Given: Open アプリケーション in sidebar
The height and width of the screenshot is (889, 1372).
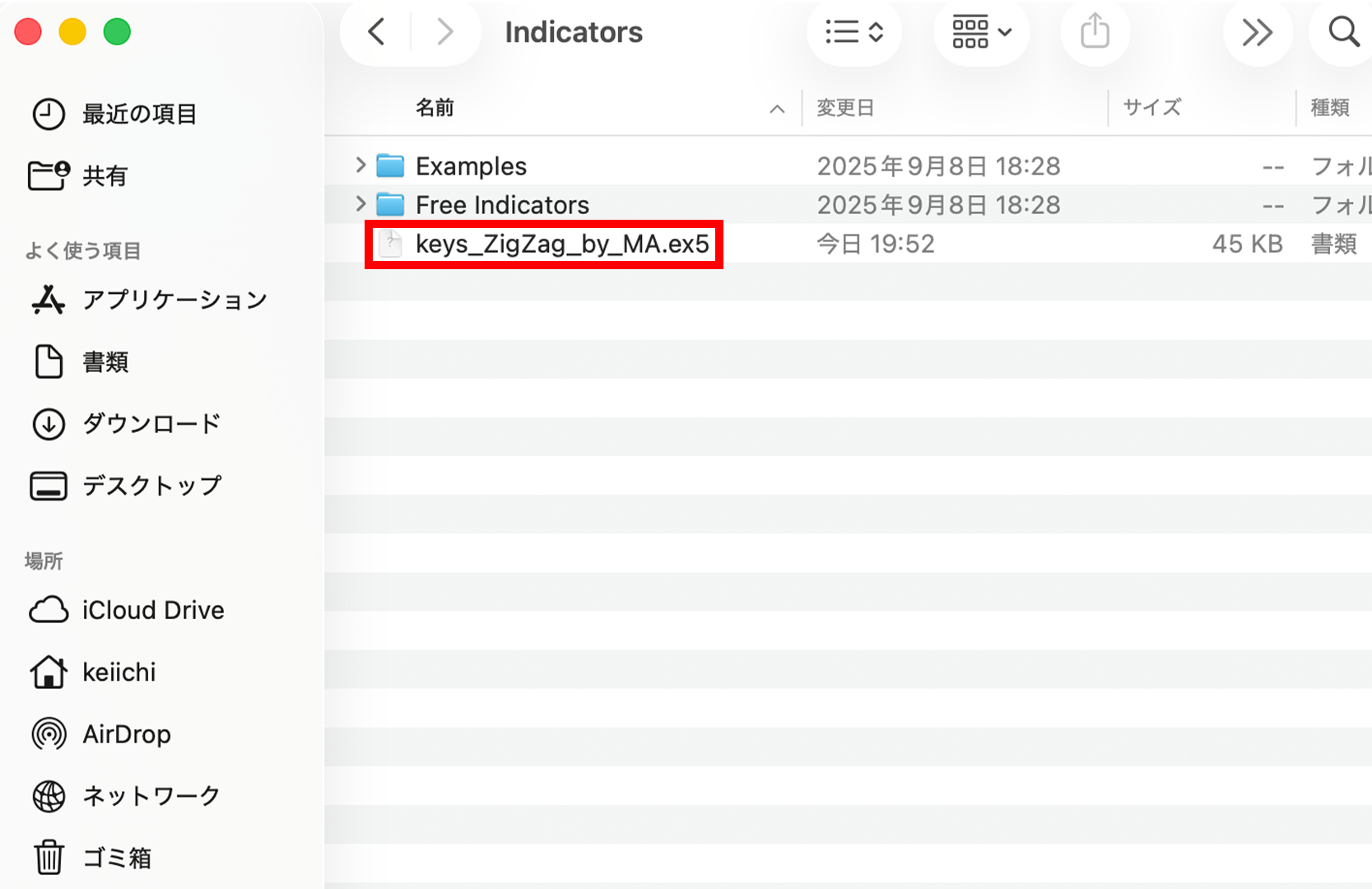Looking at the screenshot, I should point(174,300).
